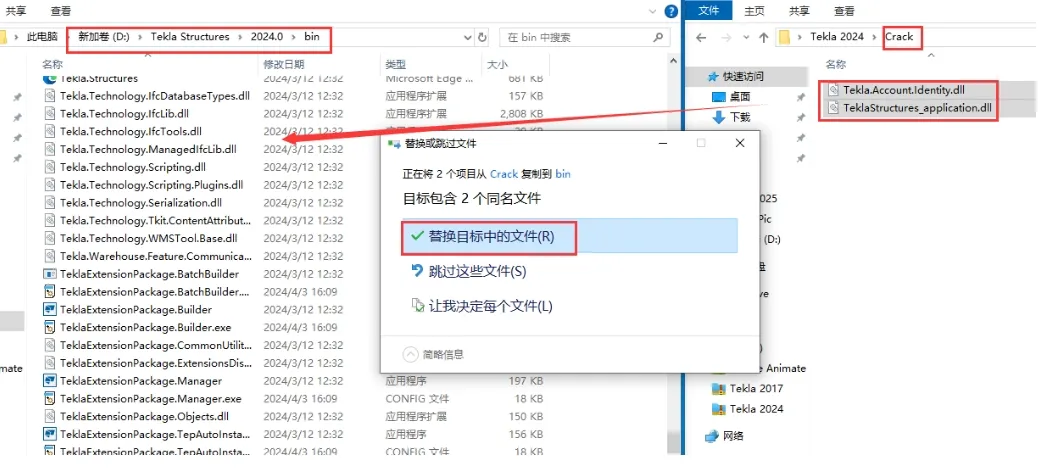The image size is (1048, 471).
Task: Click the magnifier icon in bin search box
Action: click(x=658, y=37)
